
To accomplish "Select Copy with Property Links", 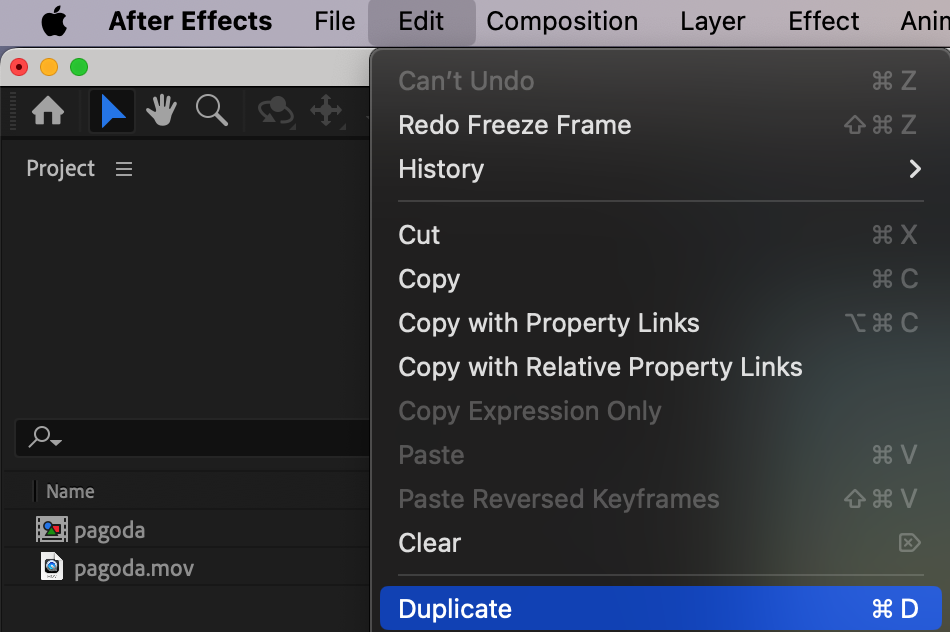I will point(549,323).
